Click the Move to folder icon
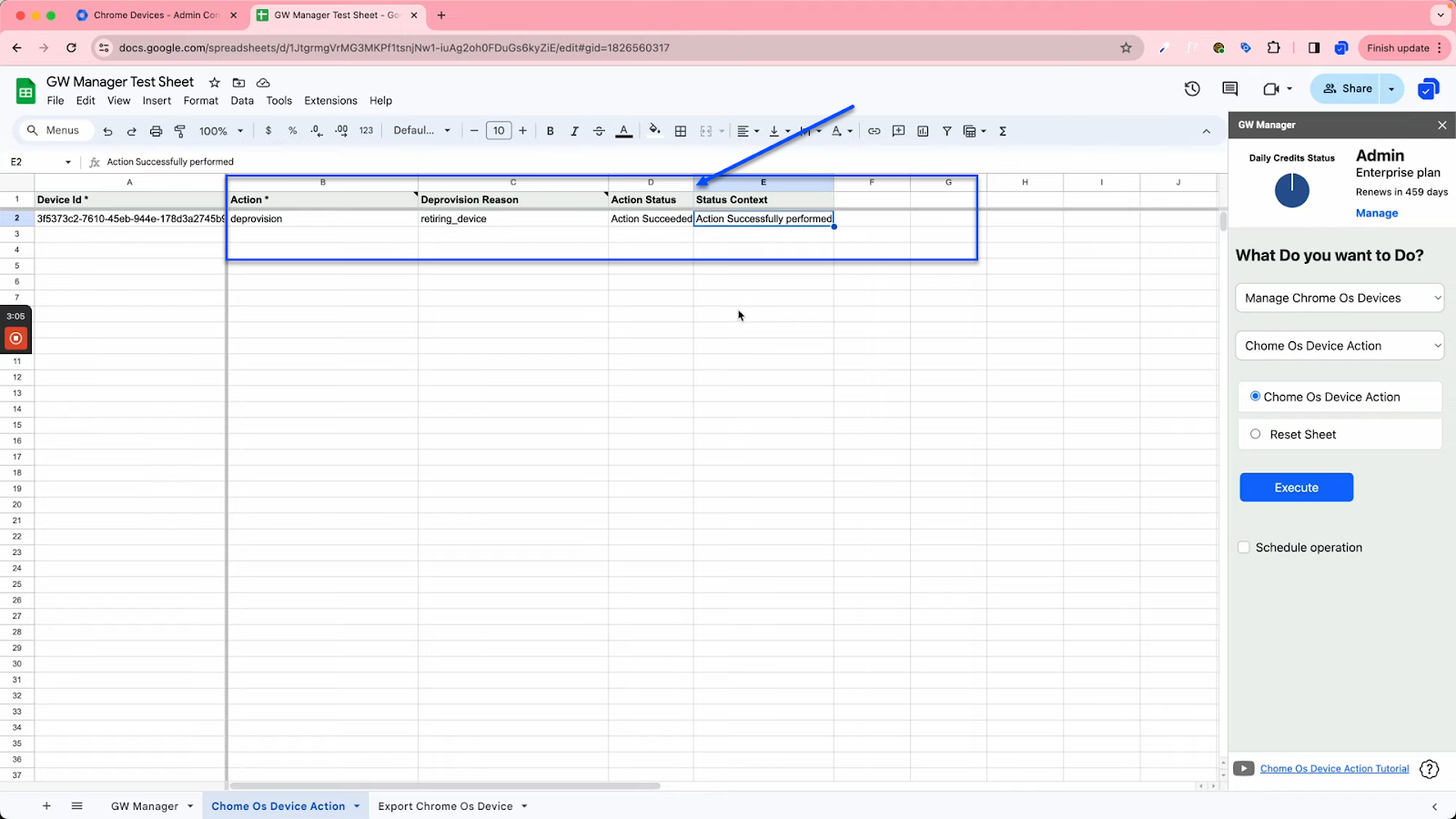Viewport: 1456px width, 819px height. pos(238,82)
